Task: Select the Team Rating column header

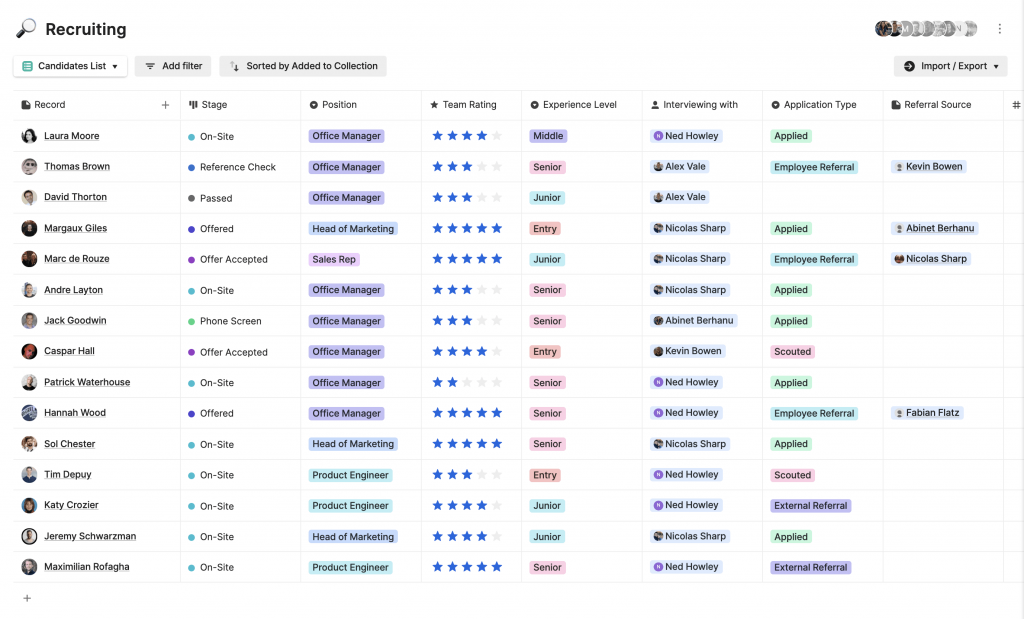Action: coord(469,105)
